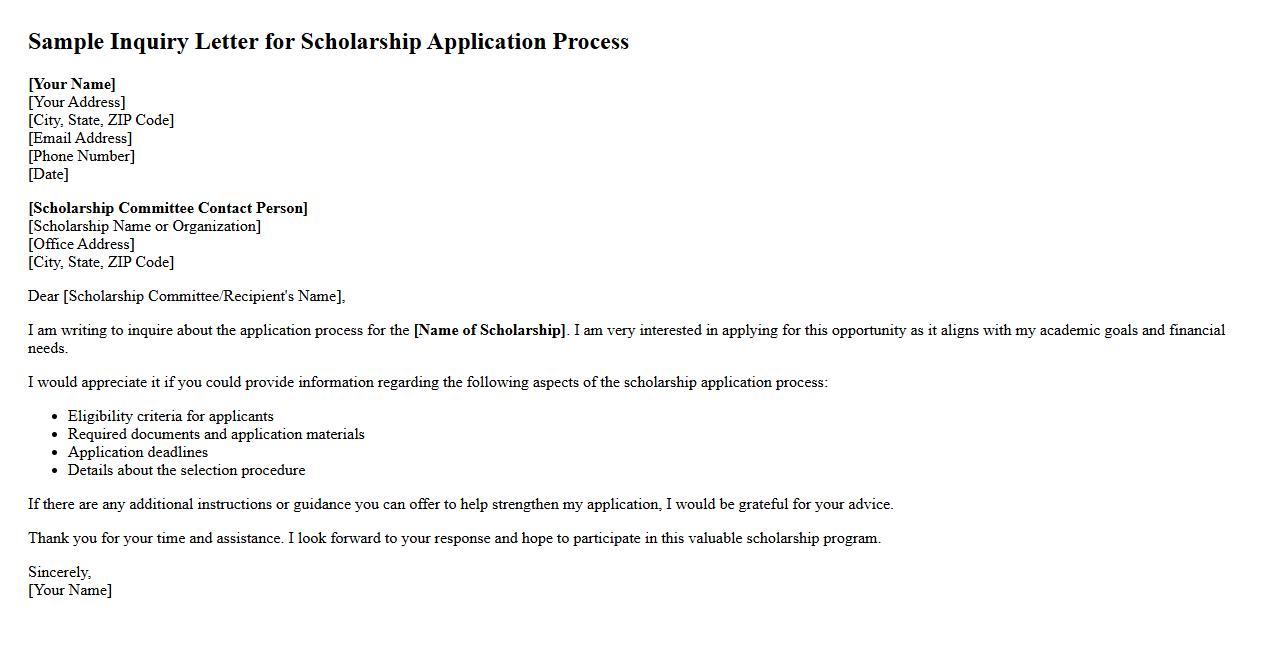Click the sentence starting 'If there are any additional'
Screen dimensions: 1278x650
tap(460, 504)
